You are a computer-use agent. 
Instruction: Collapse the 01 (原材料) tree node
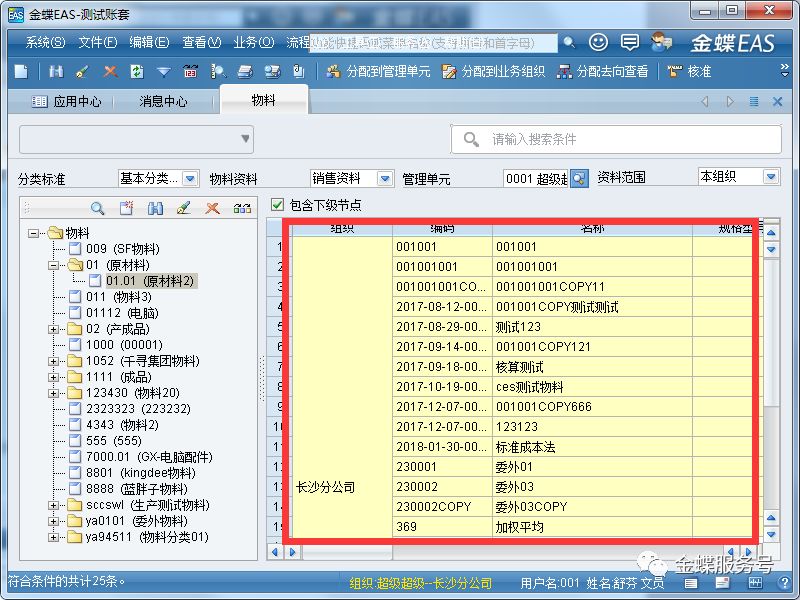53,265
